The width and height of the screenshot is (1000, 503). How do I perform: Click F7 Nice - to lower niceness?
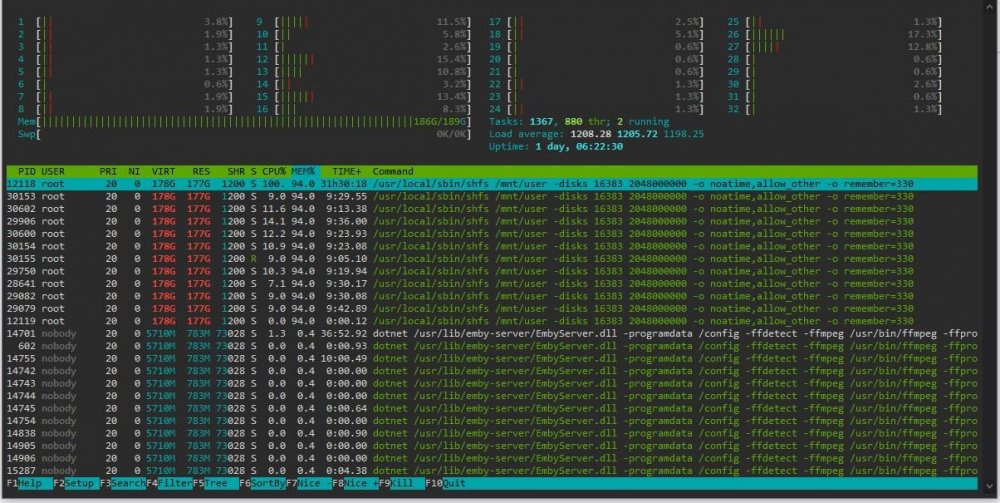(309, 483)
